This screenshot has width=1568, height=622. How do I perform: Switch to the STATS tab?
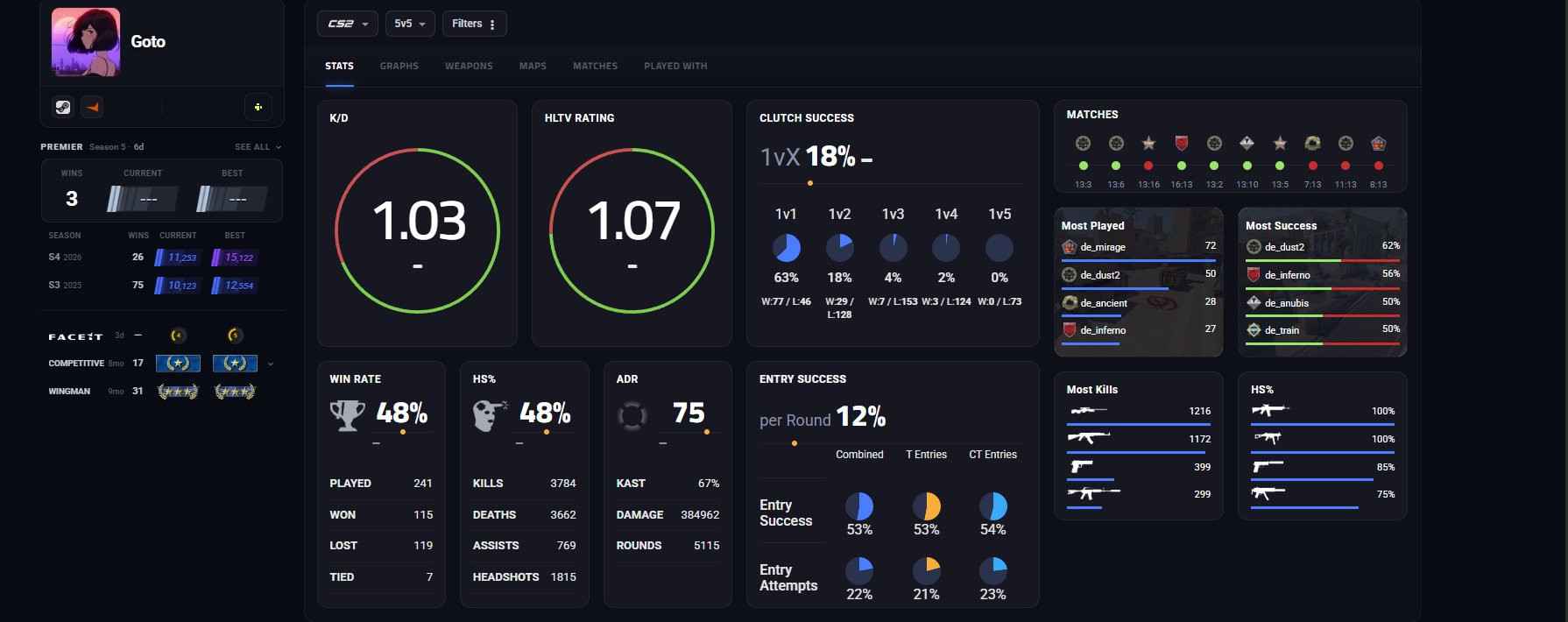coord(339,66)
